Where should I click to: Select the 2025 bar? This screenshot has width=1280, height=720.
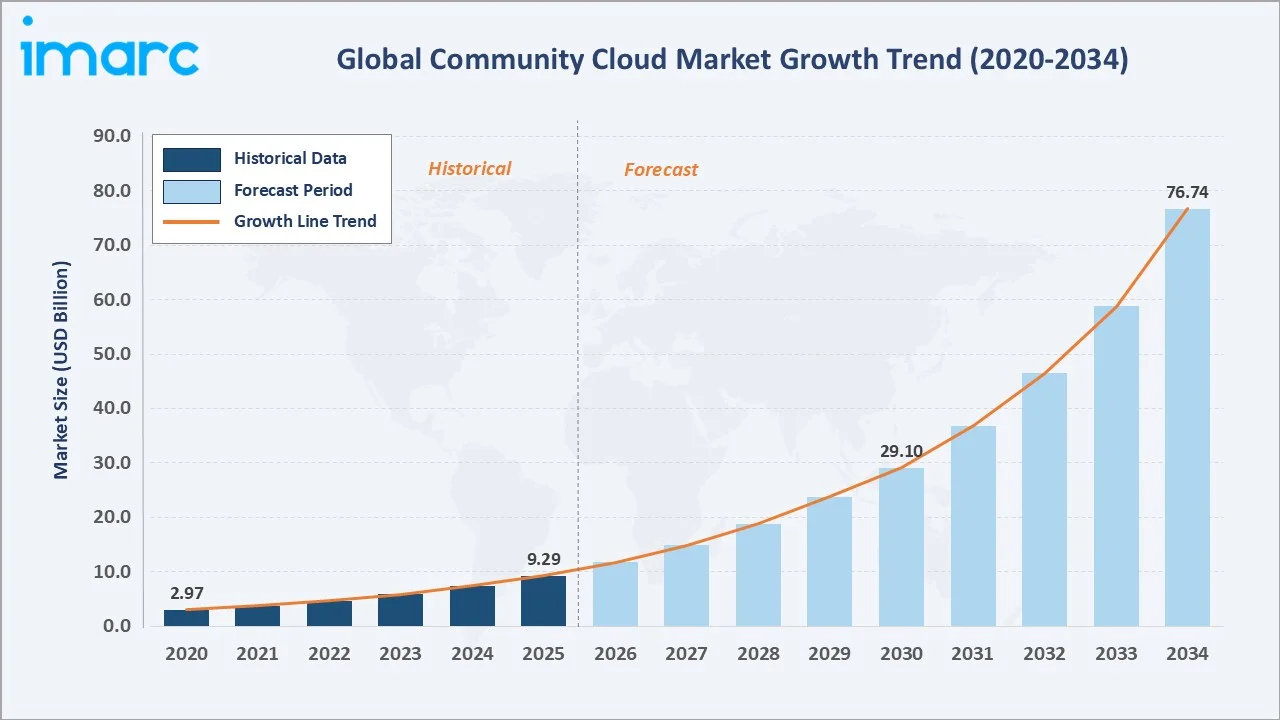coord(544,601)
